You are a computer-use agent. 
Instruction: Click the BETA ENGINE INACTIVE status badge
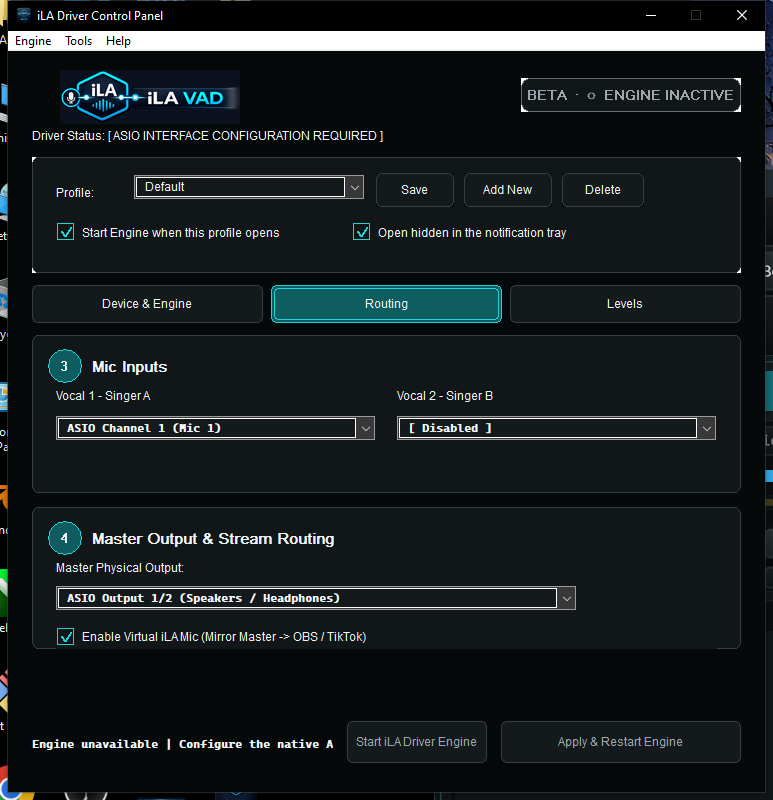click(x=631, y=95)
